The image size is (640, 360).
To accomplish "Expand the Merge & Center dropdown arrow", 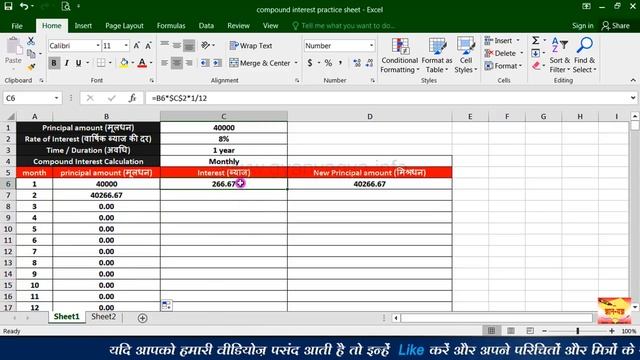I will tap(296, 63).
